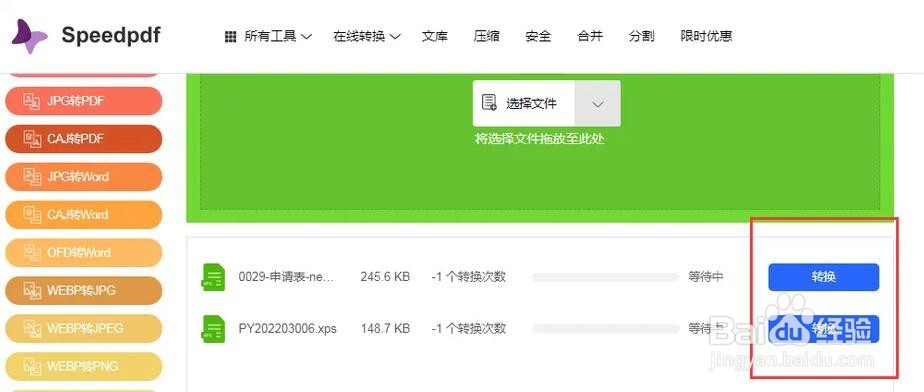
Task: Click the progress bar for PY202203006.xps
Action: pos(606,329)
